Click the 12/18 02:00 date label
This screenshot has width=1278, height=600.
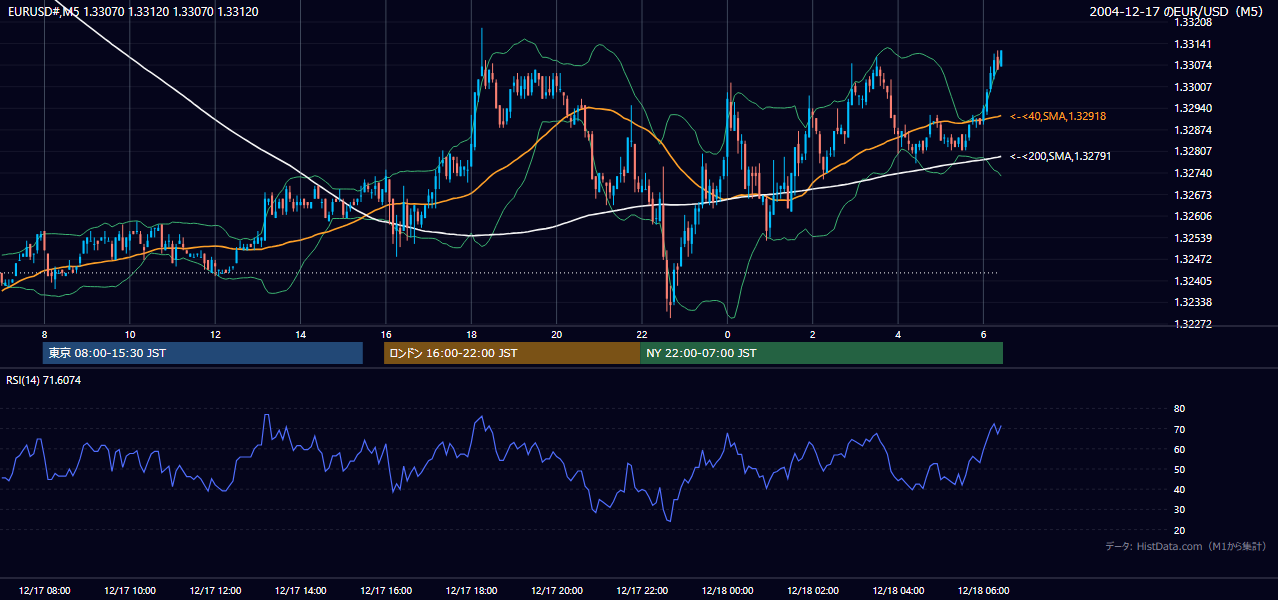click(813, 591)
